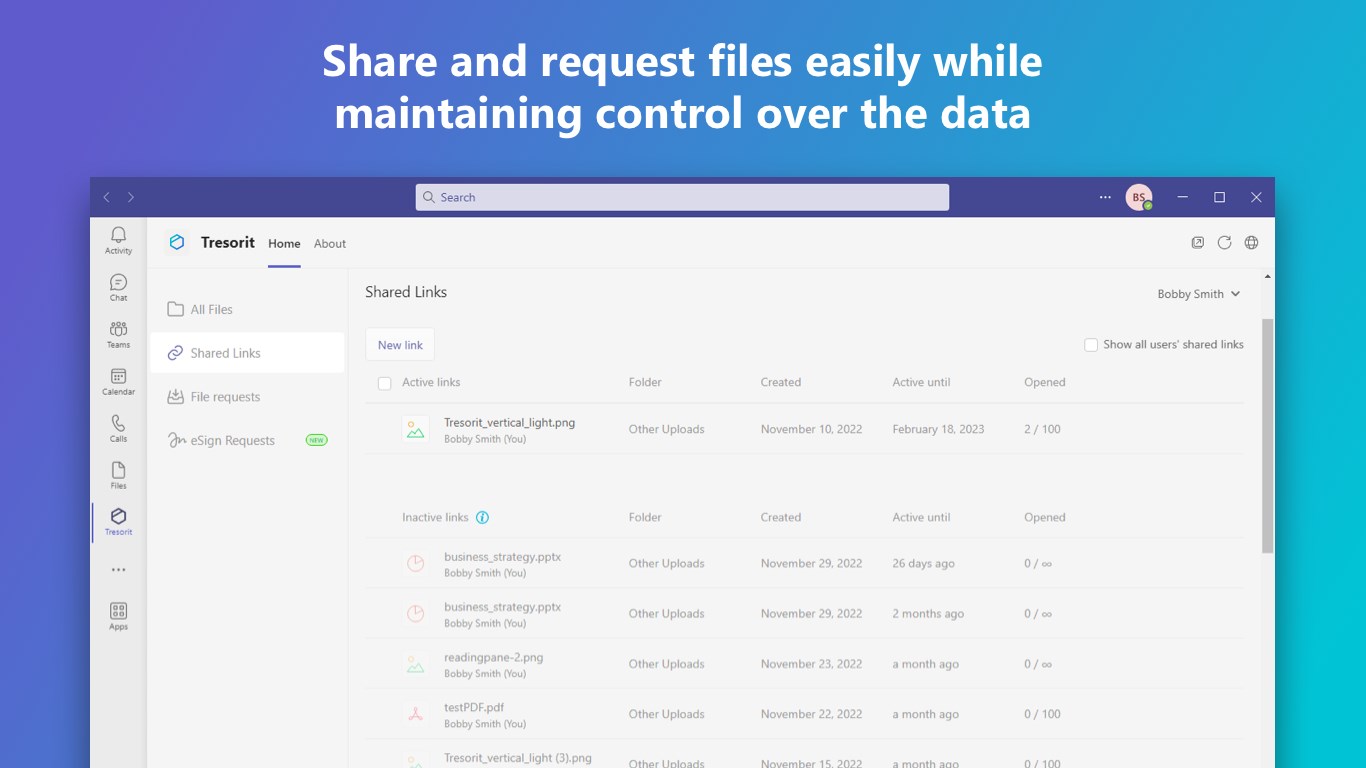The image size is (1366, 768).
Task: Click the Folder header of Inactive links
Action: click(x=645, y=517)
